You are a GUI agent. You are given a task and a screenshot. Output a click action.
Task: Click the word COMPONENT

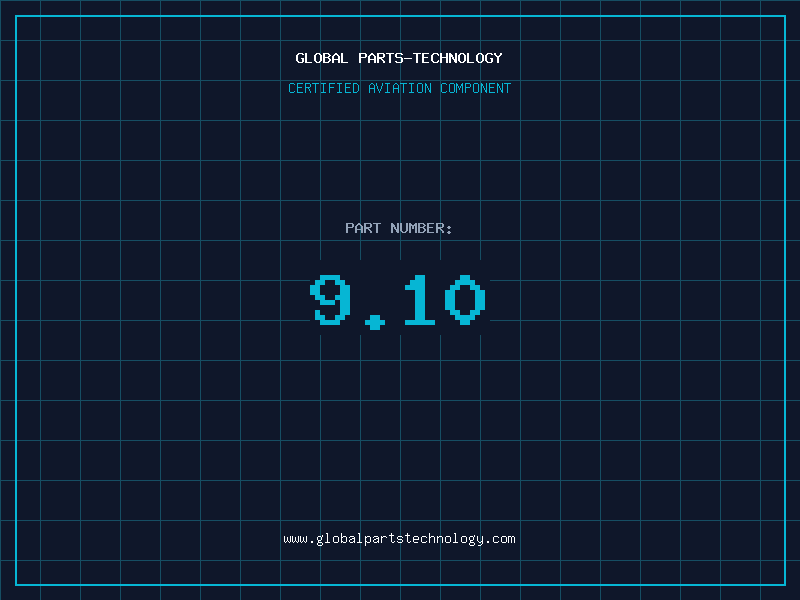pos(476,88)
